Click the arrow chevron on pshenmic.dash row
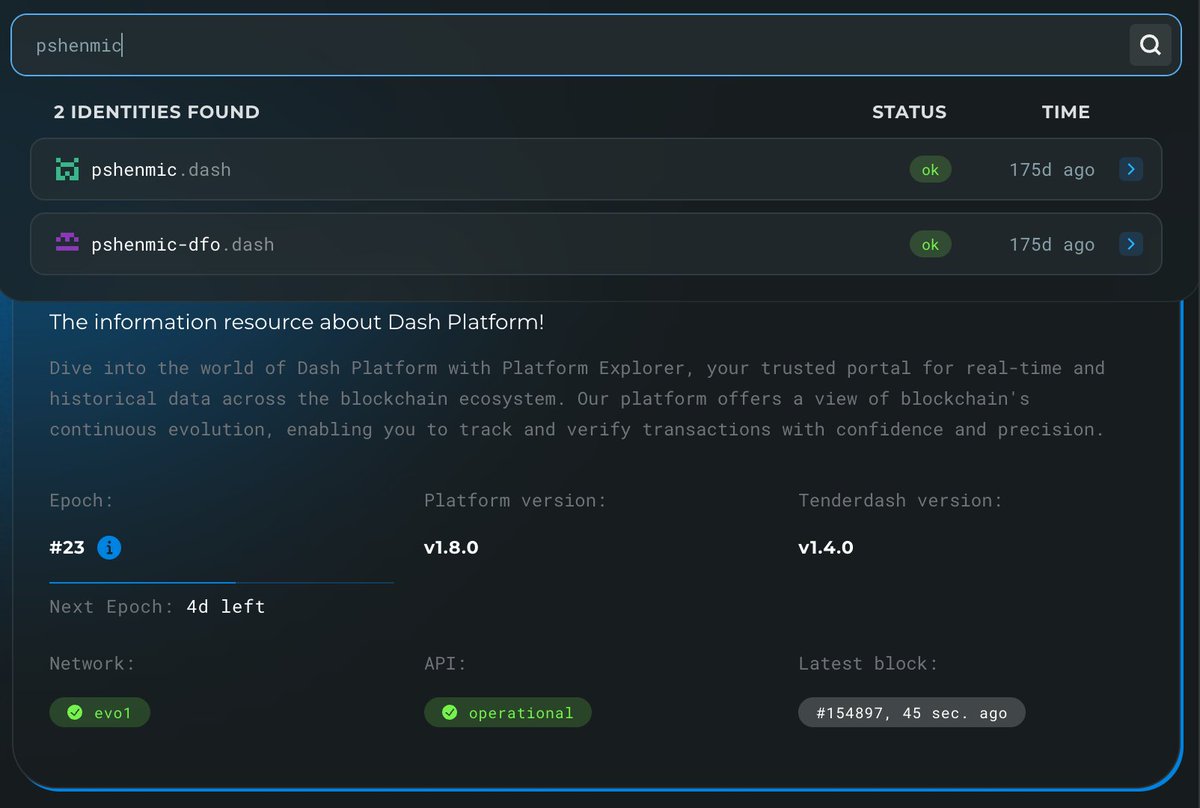Viewport: 1200px width, 808px height. tap(1131, 169)
